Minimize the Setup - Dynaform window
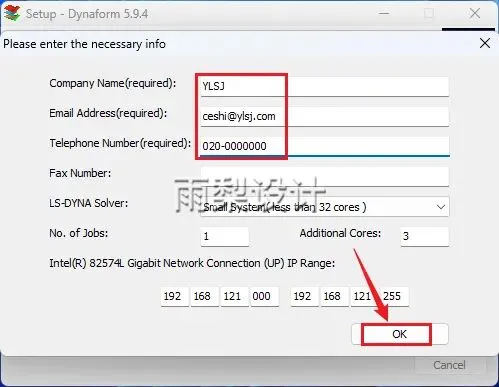Viewport: 499px width, 387px height. click(x=384, y=14)
